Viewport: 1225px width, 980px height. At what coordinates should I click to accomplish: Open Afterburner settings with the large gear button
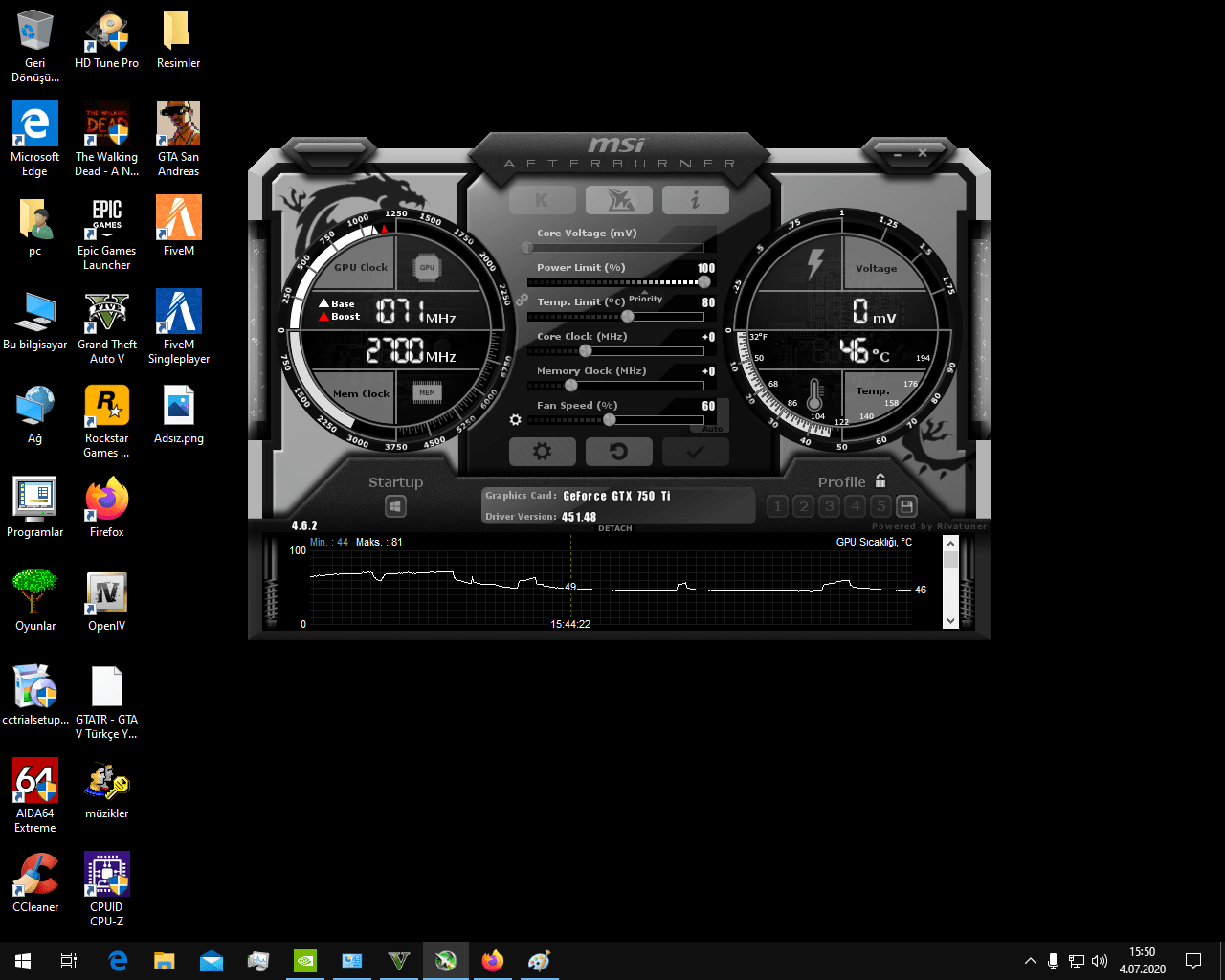point(543,452)
